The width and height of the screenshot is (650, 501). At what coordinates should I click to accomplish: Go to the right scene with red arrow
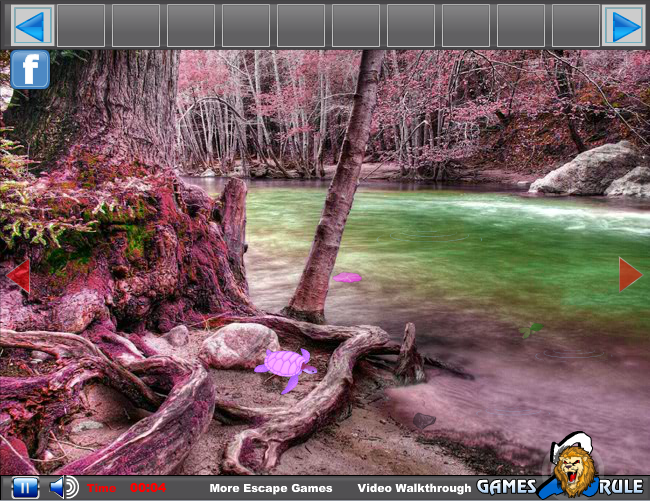[x=631, y=274]
